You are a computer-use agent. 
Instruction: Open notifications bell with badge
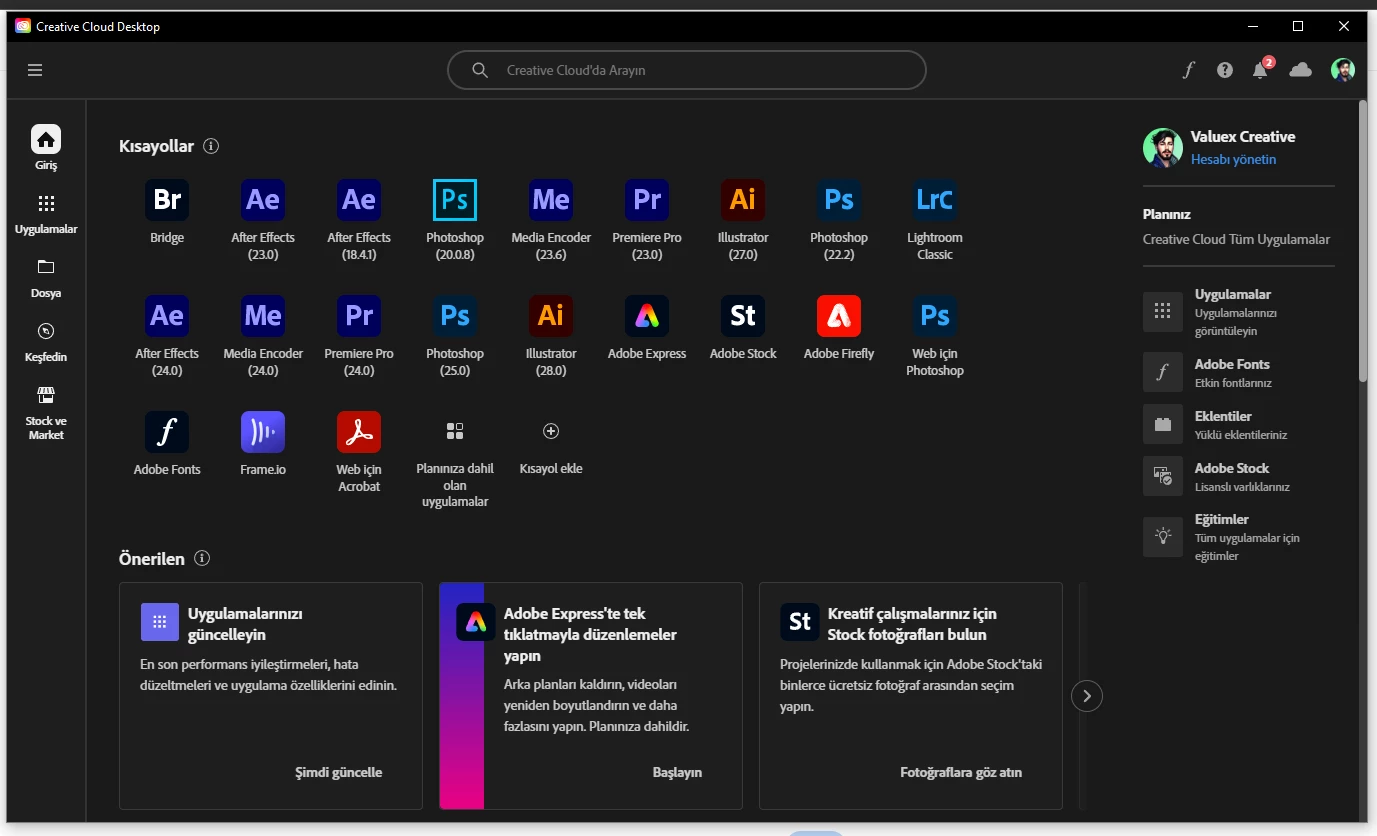click(x=1262, y=69)
